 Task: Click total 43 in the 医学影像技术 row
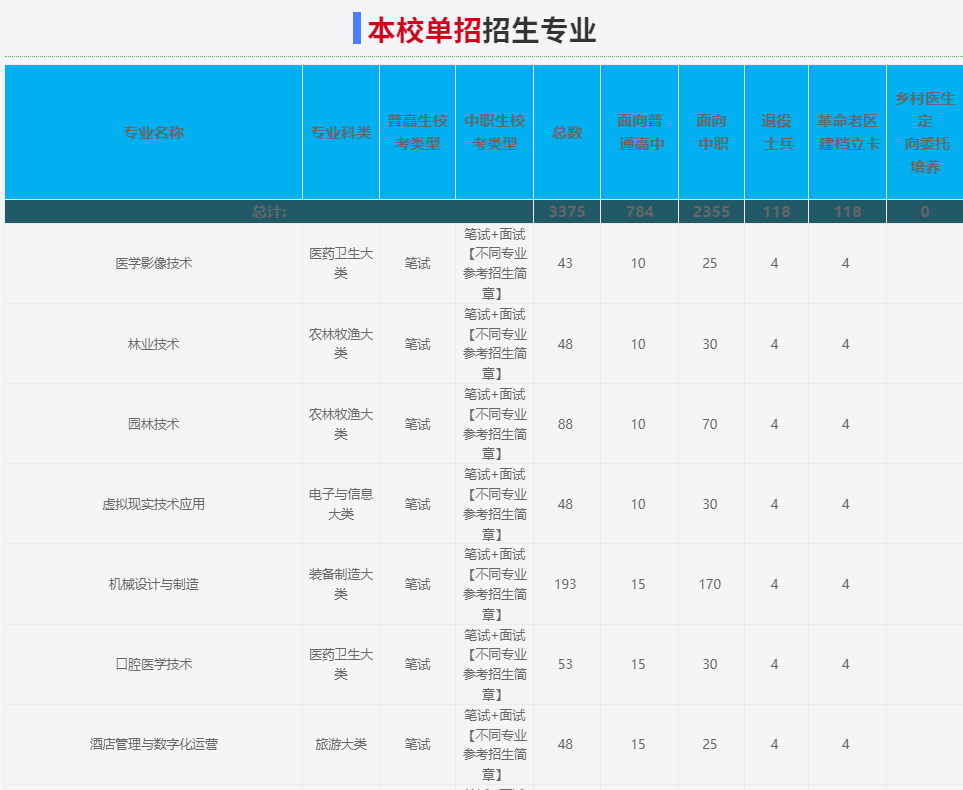click(x=565, y=263)
